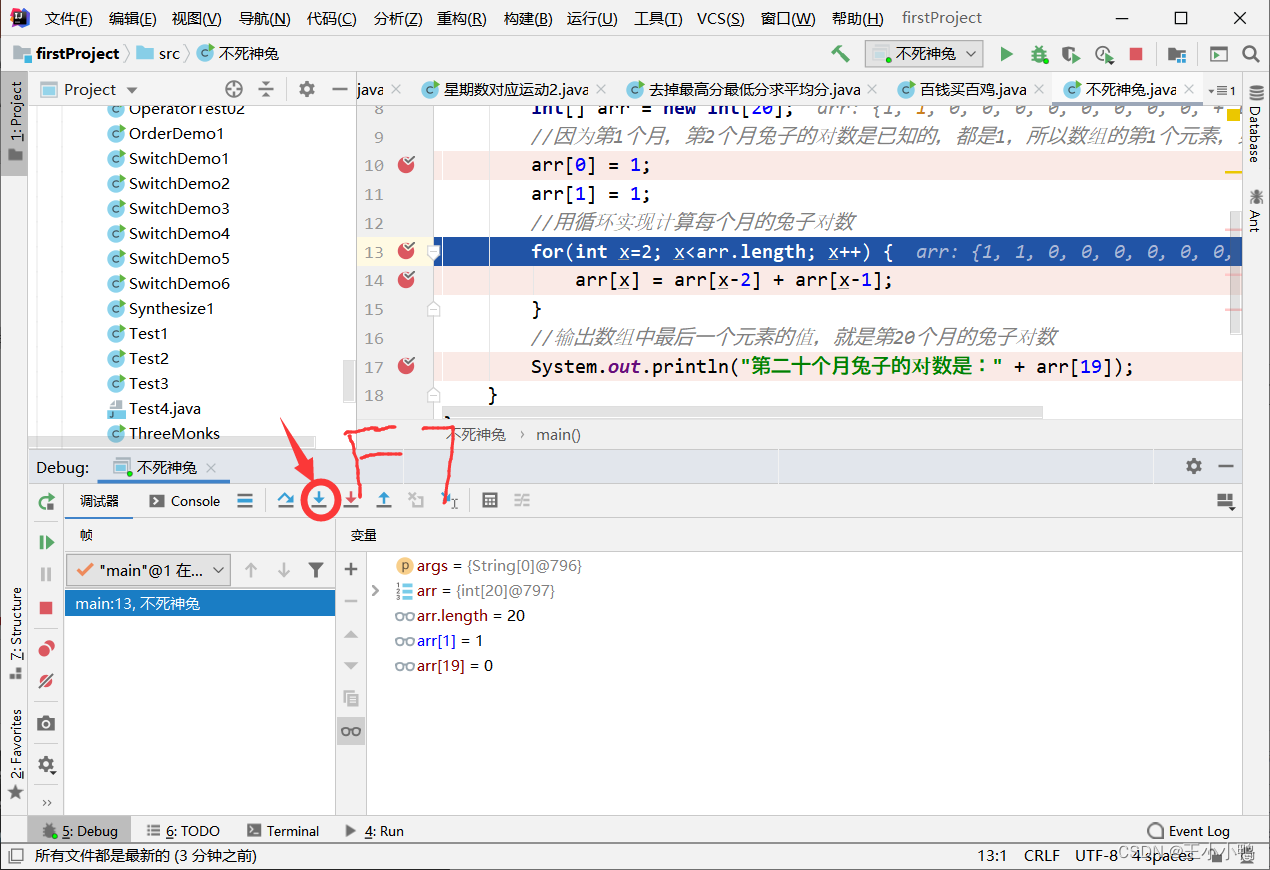
Task: Add new watch with plus icon
Action: tap(351, 569)
